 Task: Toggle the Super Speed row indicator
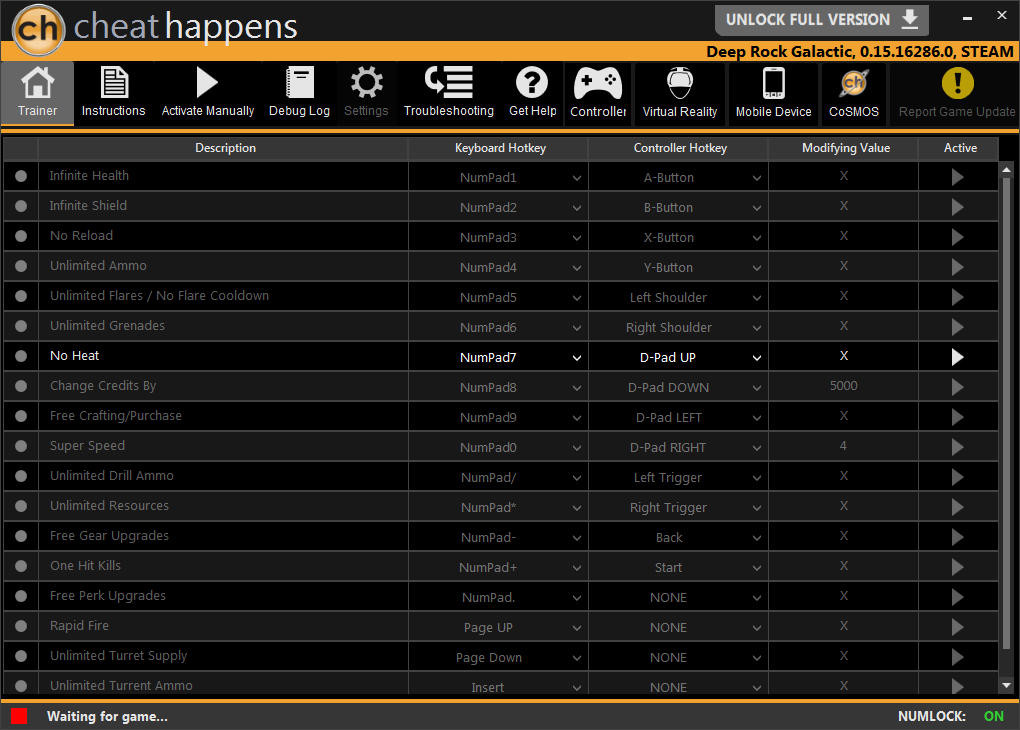21,446
